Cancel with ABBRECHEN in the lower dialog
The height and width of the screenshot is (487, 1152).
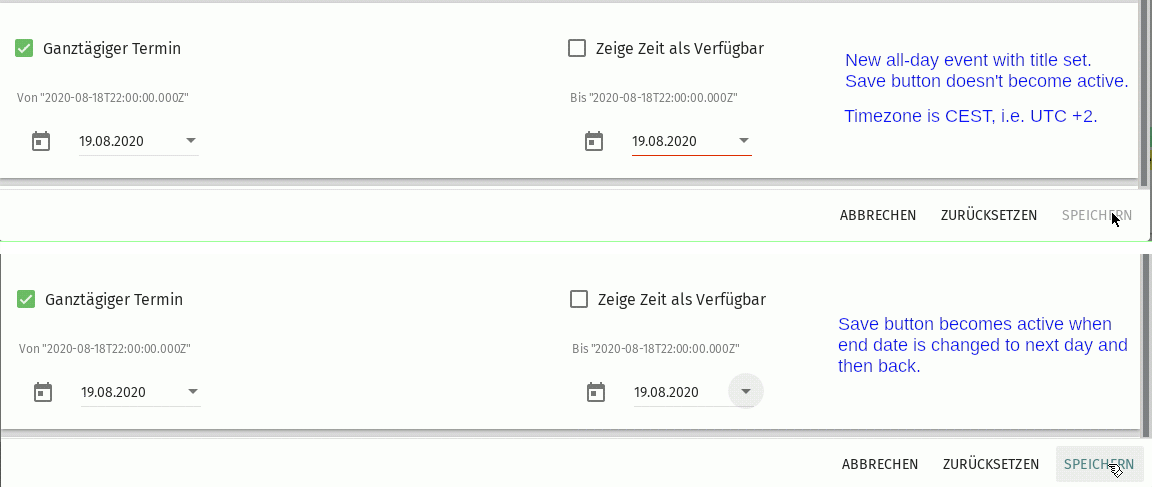(880, 464)
